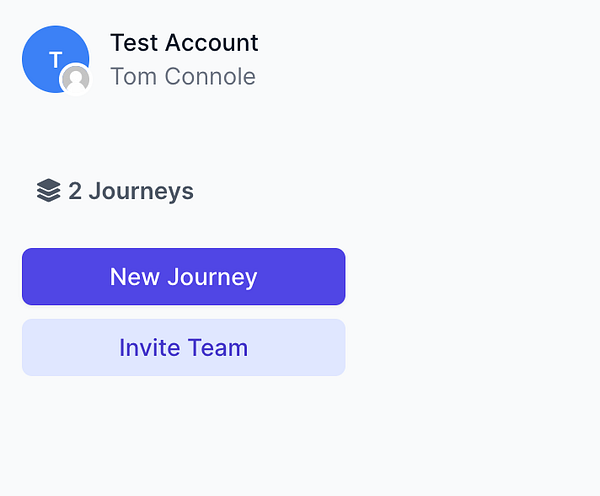Image resolution: width=600 pixels, height=496 pixels.
Task: Click the "Invite Team" label text
Action: pos(183,347)
